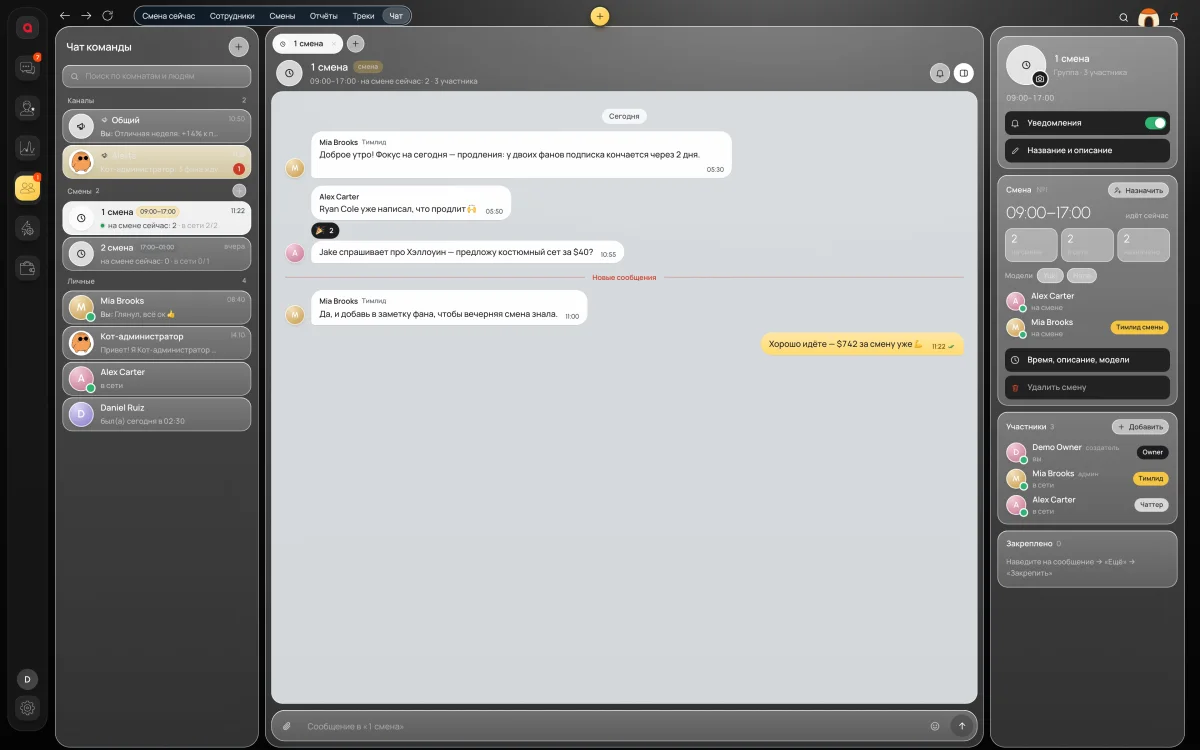Switch to Смена сейчас tab
This screenshot has height=750, width=1200.
168,16
